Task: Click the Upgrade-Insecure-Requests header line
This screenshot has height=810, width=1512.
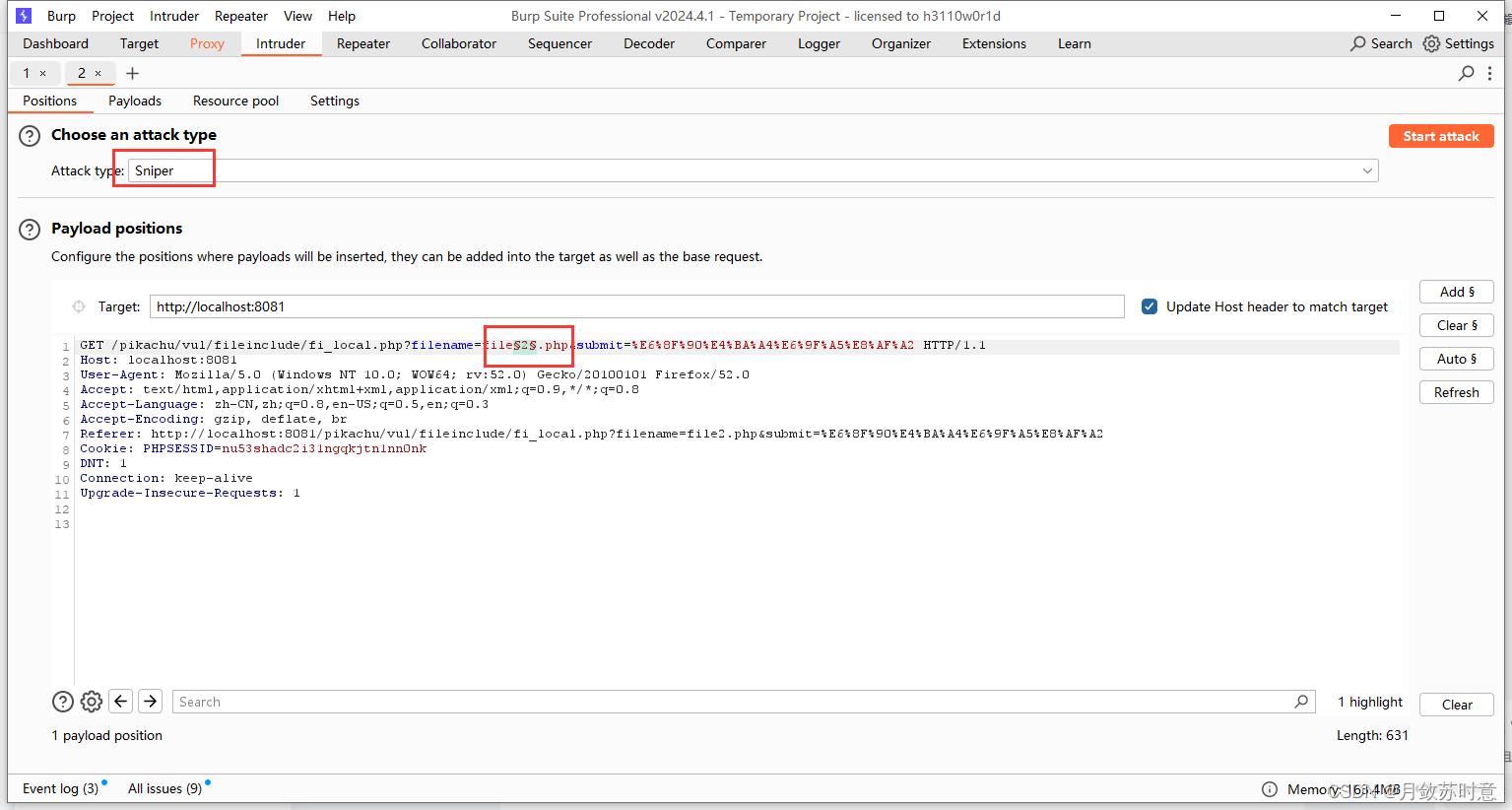Action: (x=190, y=493)
